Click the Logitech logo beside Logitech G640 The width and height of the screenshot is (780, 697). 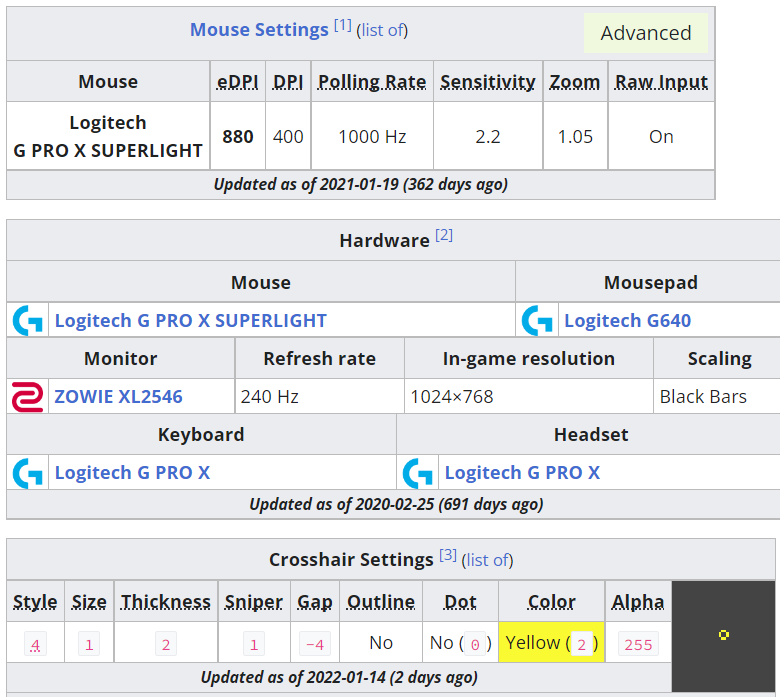pos(537,320)
